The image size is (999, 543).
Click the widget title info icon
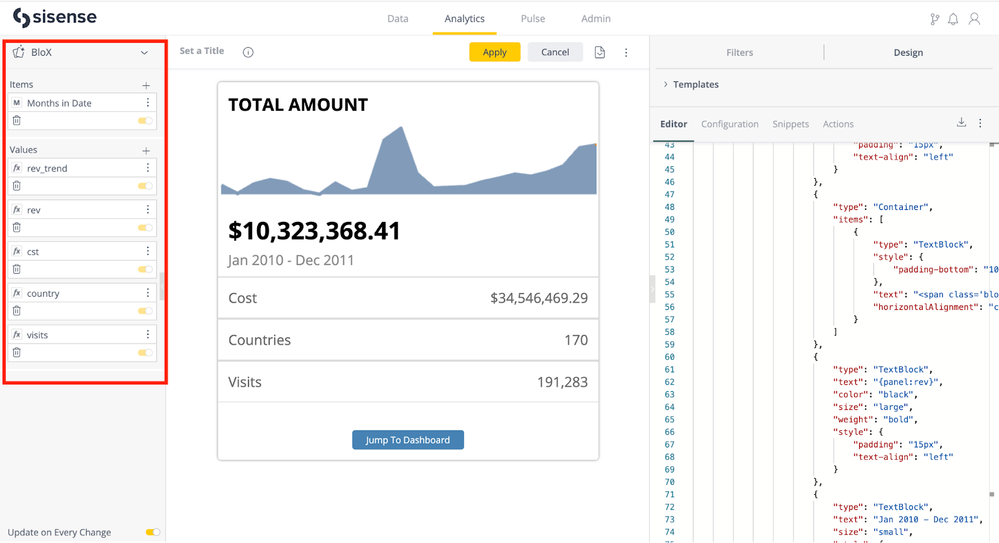(x=248, y=52)
